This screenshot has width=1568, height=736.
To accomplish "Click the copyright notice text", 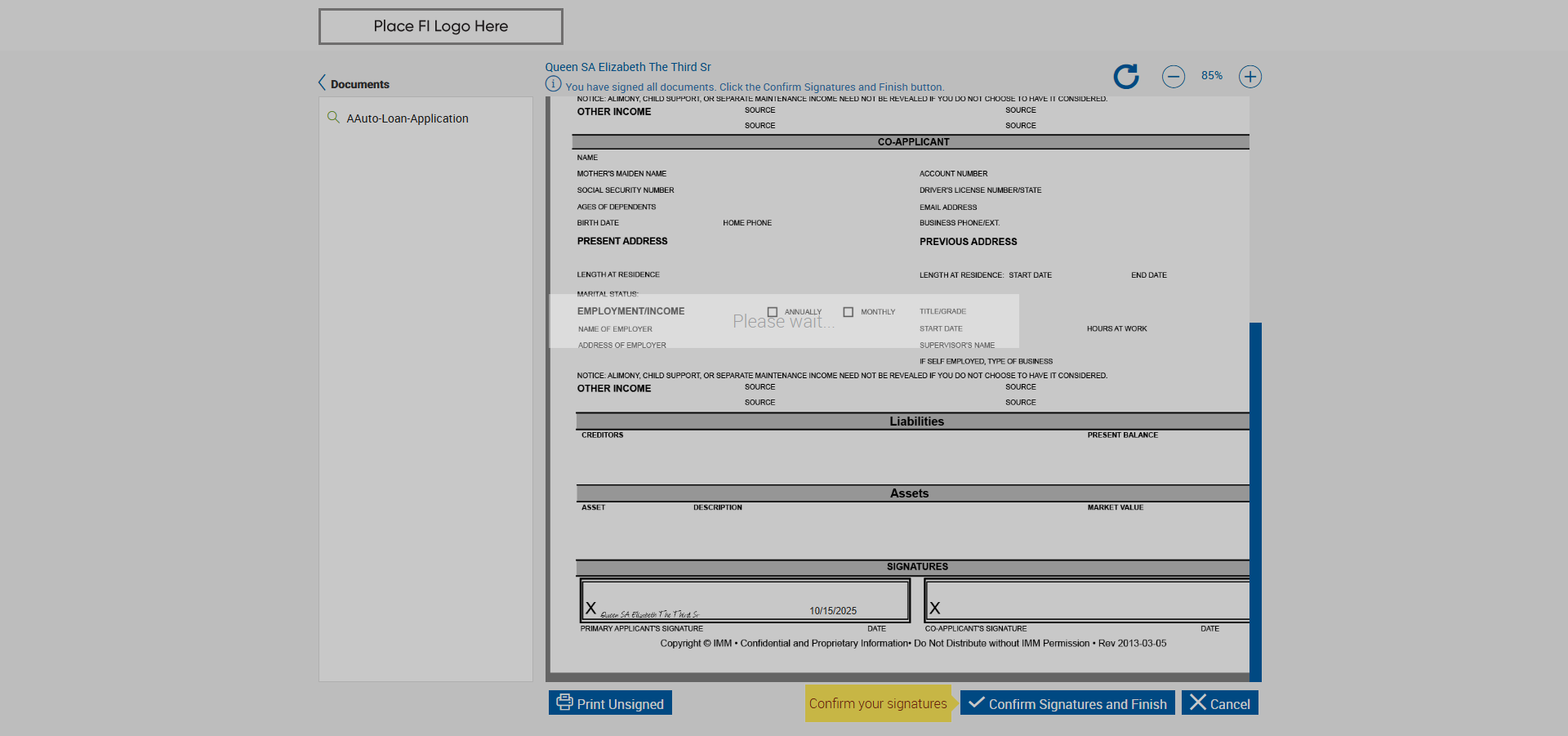I will (913, 644).
